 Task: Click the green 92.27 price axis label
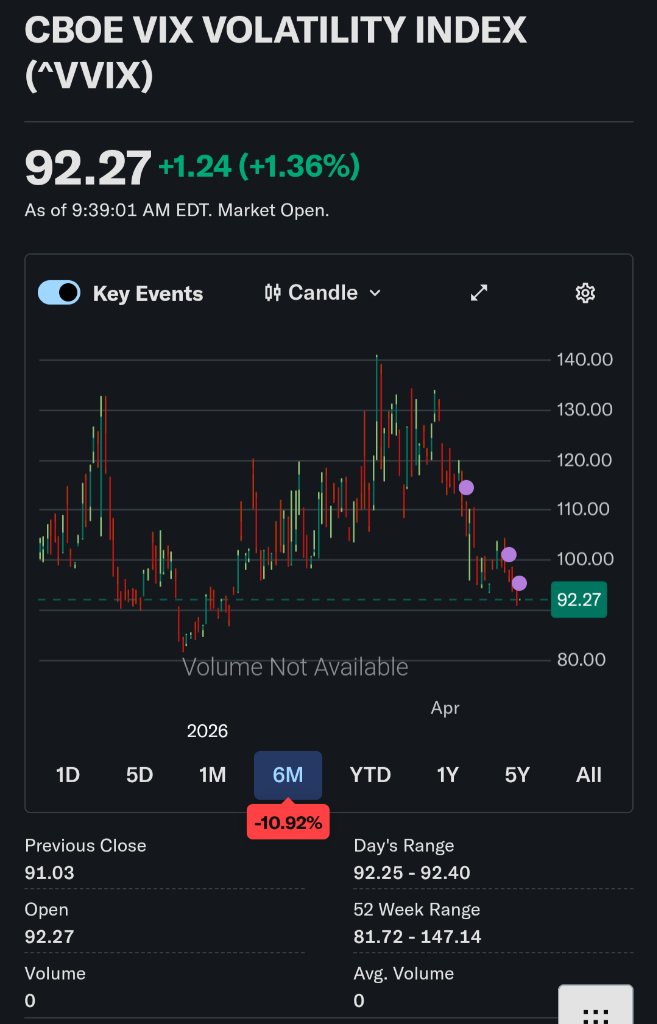point(578,600)
